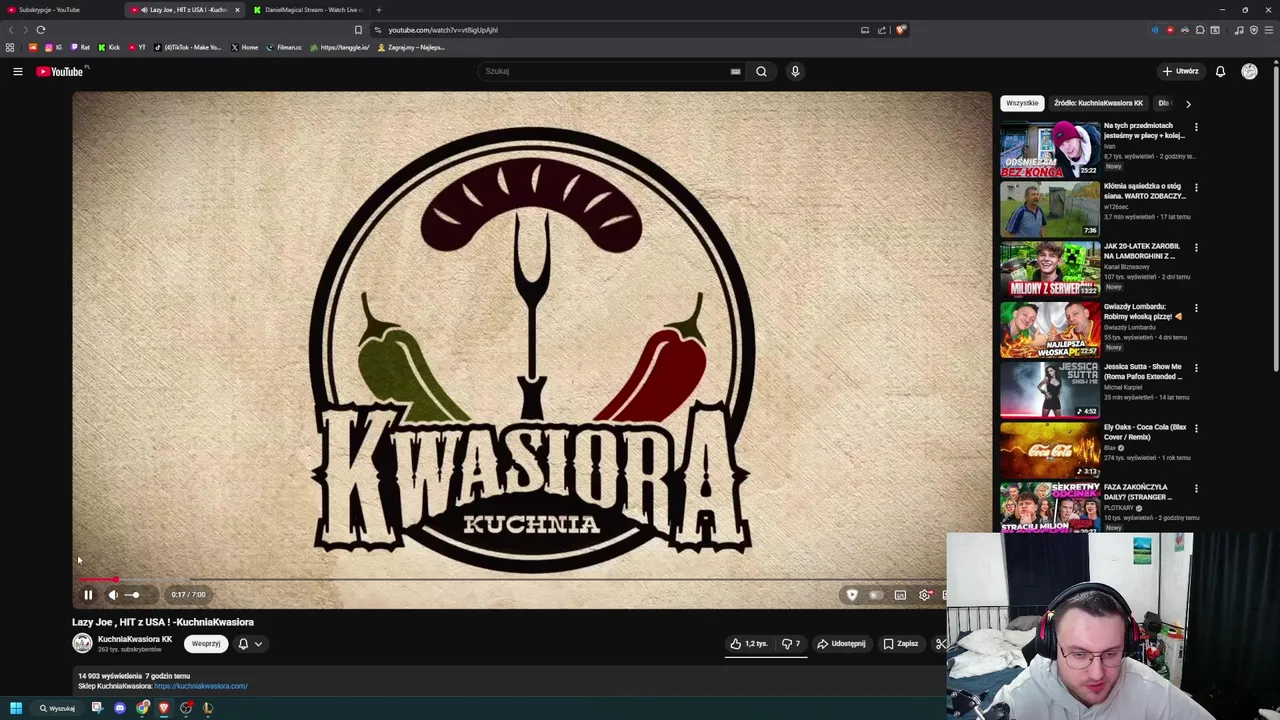Open the Windows Start menu

pos(15,708)
